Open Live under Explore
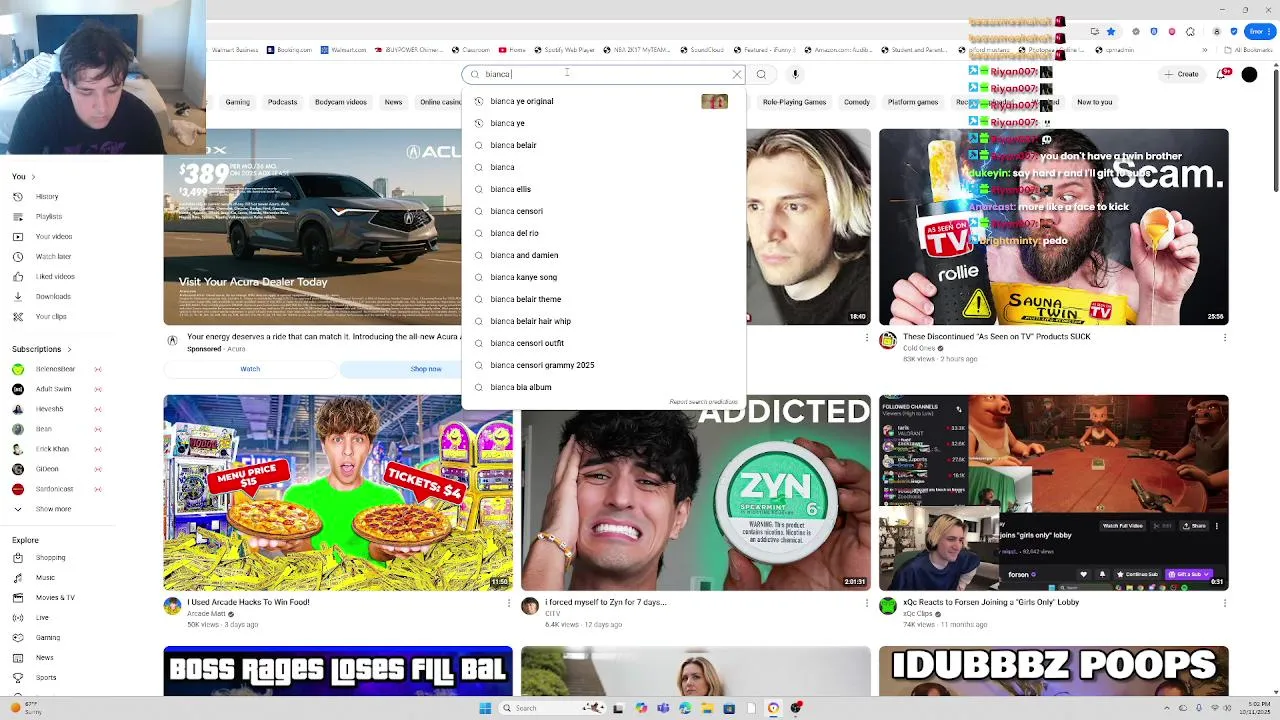1280x720 pixels. [x=42, y=617]
